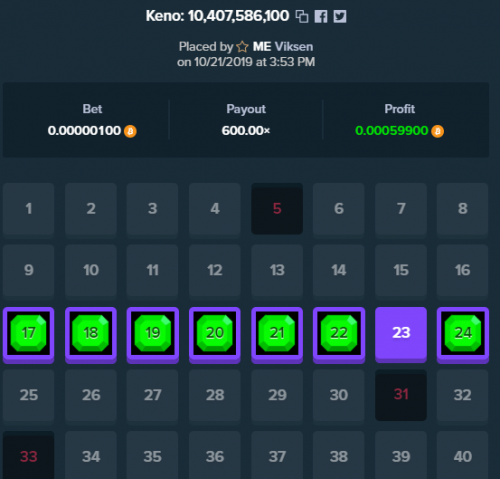Choose number 40 on the grid
The width and height of the screenshot is (500, 479).
click(x=463, y=455)
